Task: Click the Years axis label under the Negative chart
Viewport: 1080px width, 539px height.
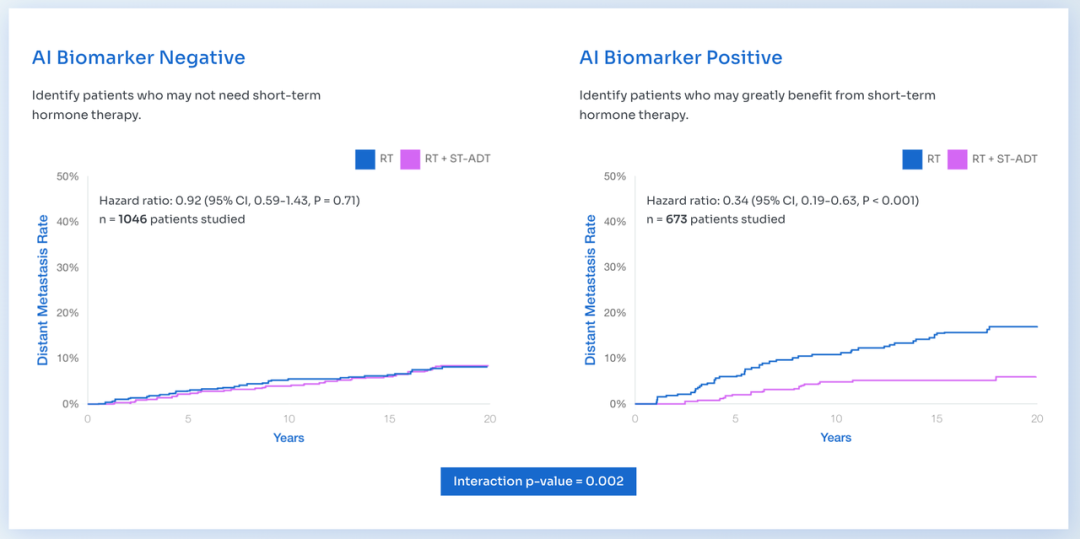Action: coord(288,438)
